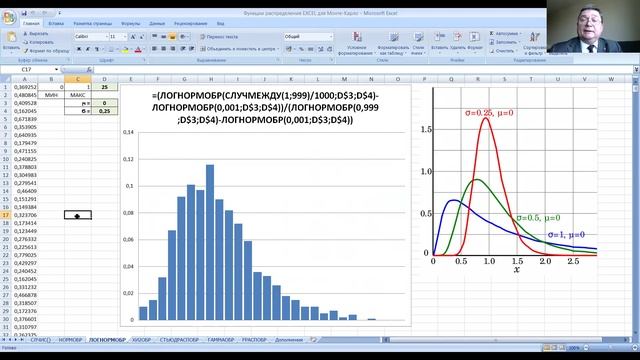Open the ГАММАОБР sheet tab
The height and width of the screenshot is (360, 640).
(x=220, y=340)
